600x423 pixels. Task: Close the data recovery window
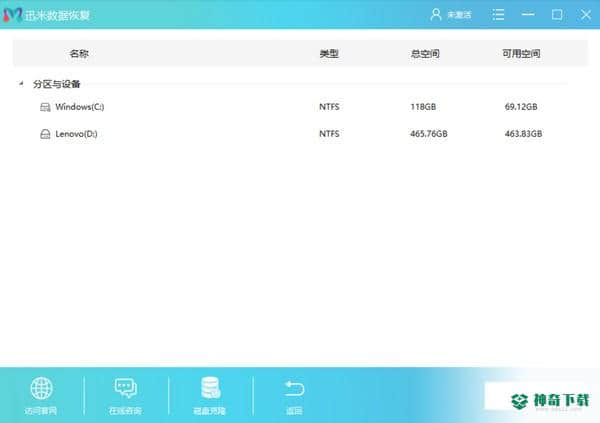[586, 15]
